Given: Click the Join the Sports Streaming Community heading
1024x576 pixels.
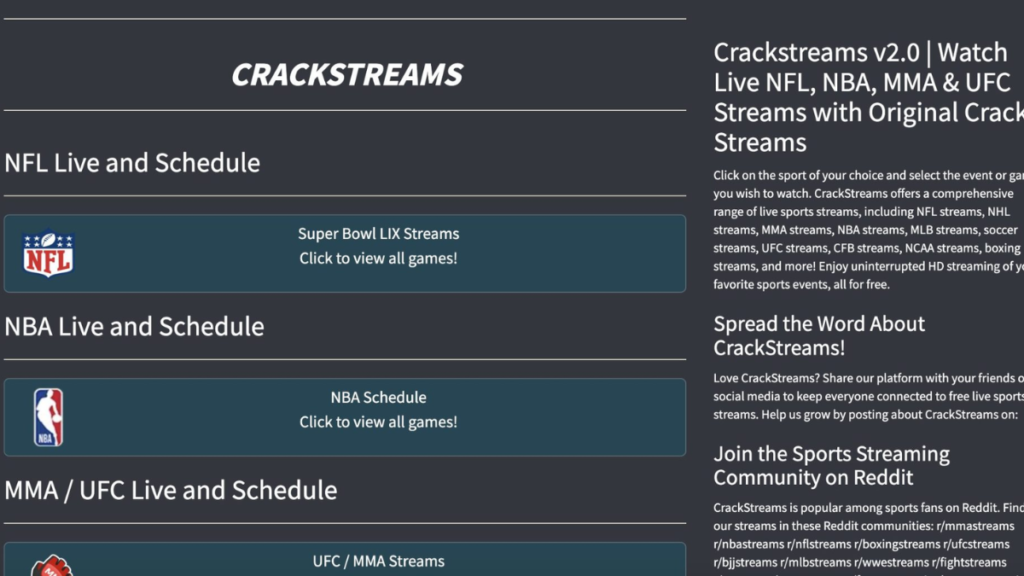Looking at the screenshot, I should (831, 466).
